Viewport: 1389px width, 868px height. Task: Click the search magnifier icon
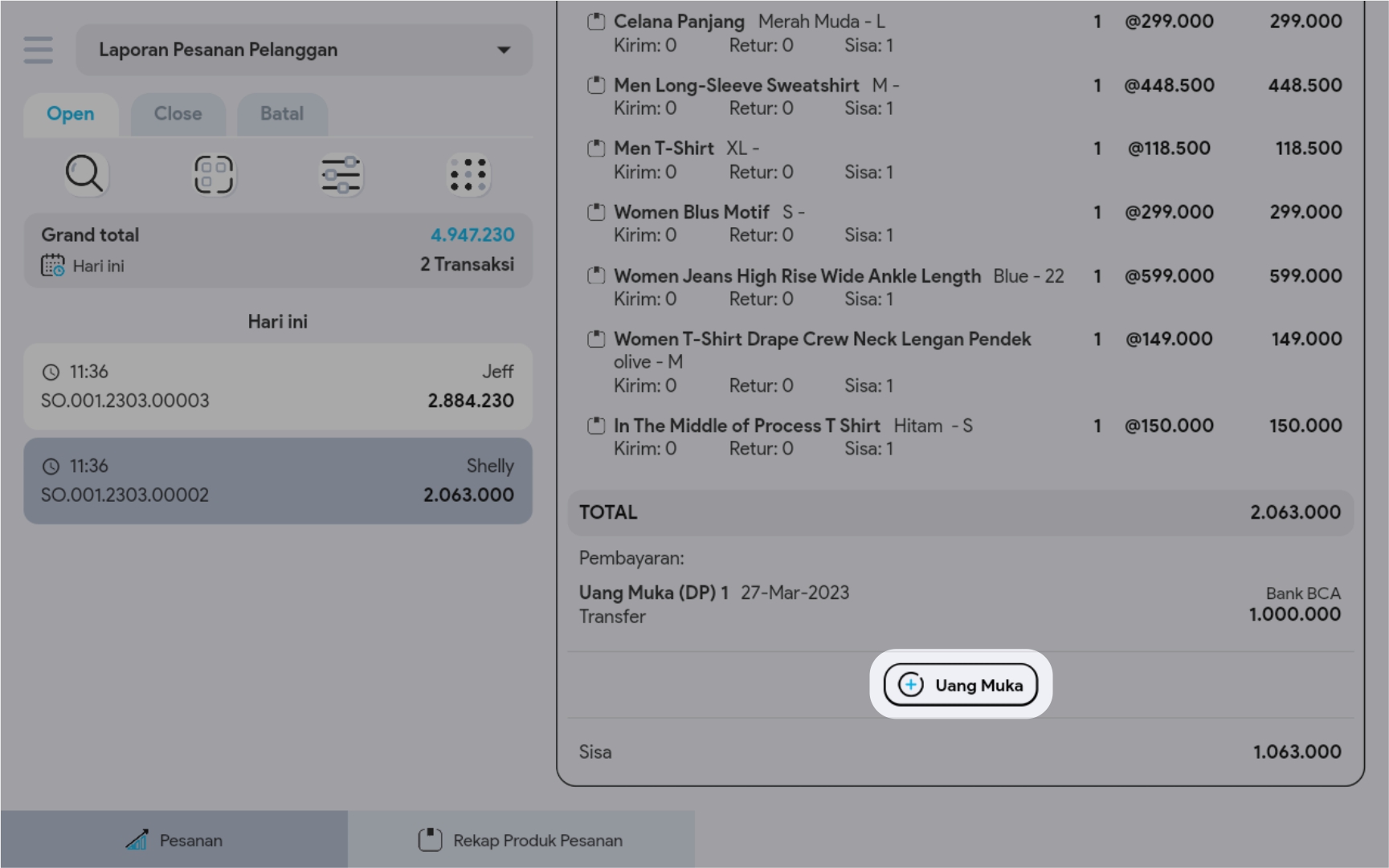coord(84,174)
